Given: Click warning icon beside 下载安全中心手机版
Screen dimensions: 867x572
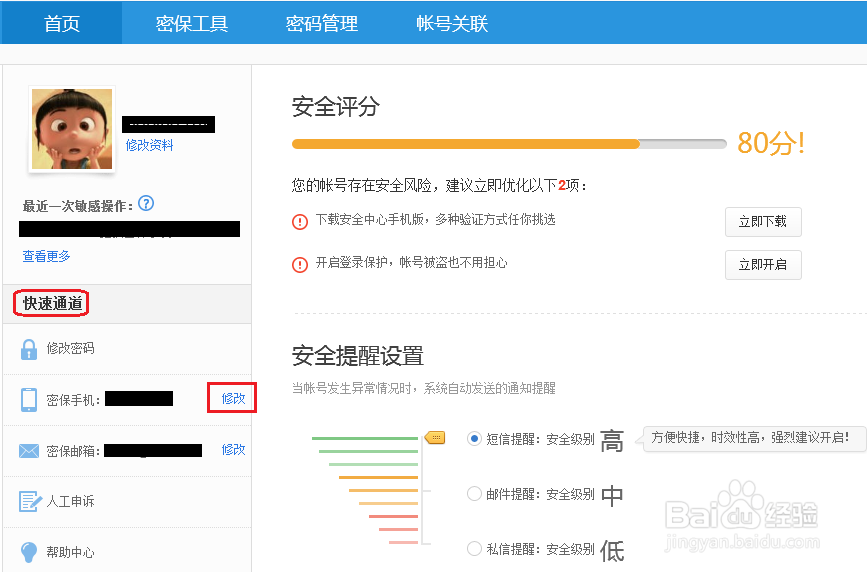Looking at the screenshot, I should (x=300, y=221).
